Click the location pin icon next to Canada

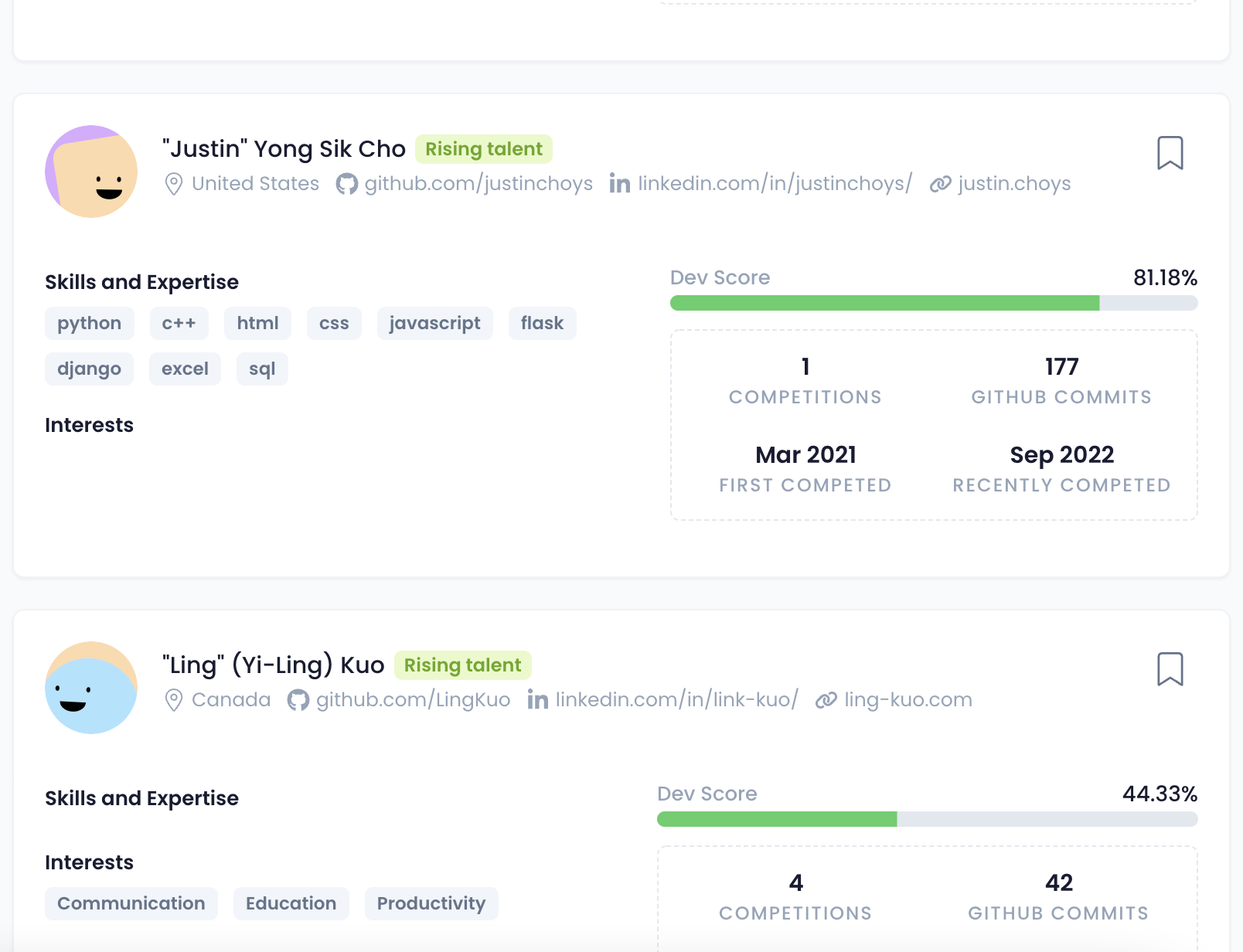pyautogui.click(x=174, y=700)
